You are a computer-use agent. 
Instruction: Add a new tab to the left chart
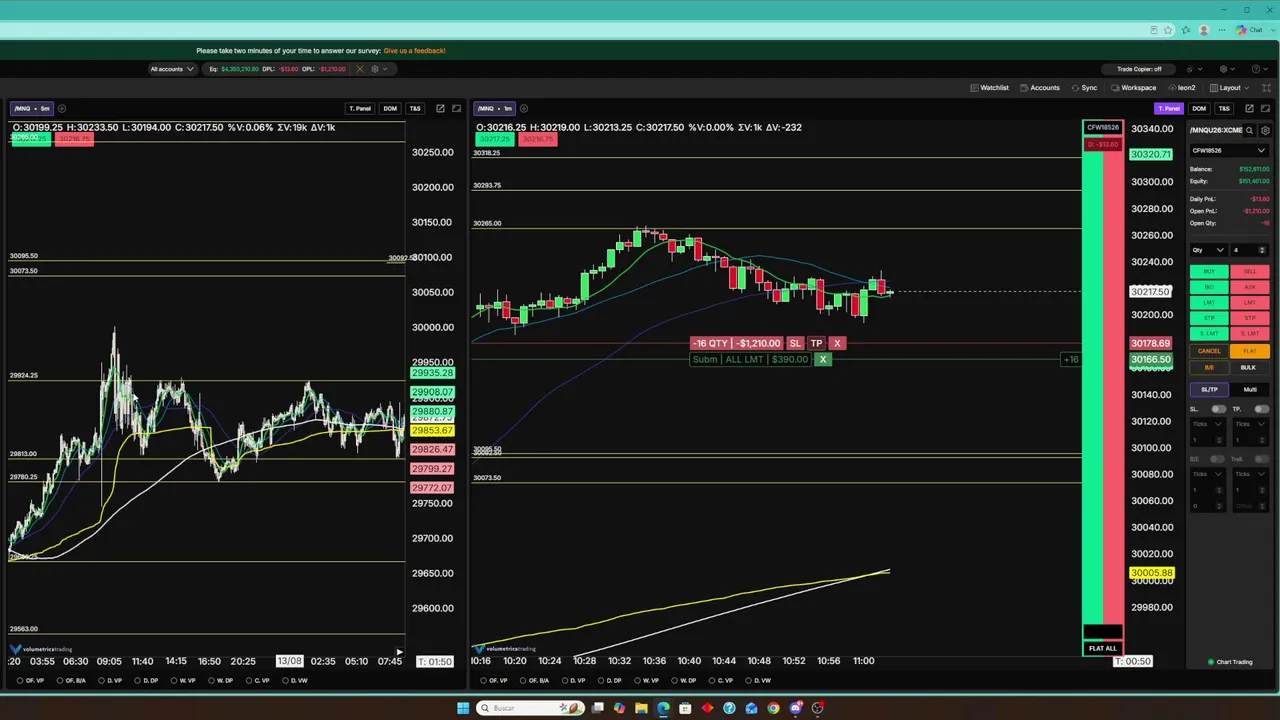pos(62,108)
